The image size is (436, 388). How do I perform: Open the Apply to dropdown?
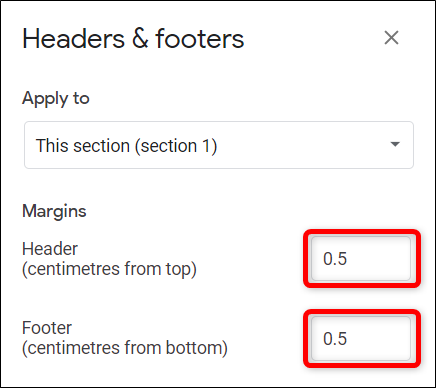(219, 145)
